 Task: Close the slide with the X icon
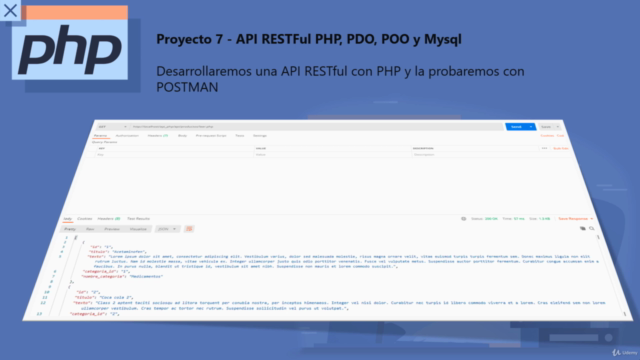10,10
